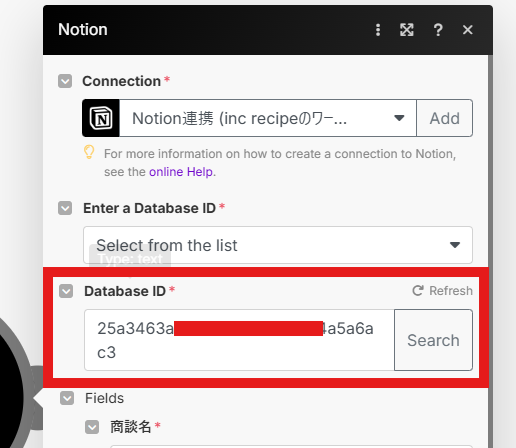Open the Notion連携 connection dropdown
516x448 pixels.
(x=268, y=118)
